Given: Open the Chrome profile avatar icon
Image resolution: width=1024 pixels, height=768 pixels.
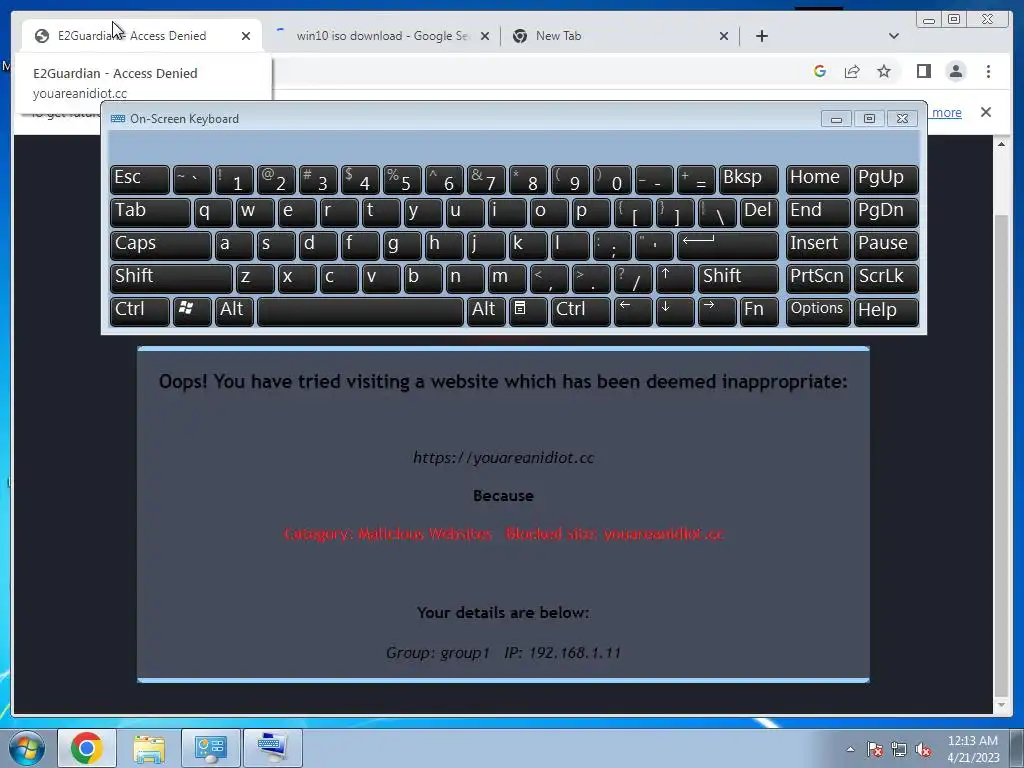Looking at the screenshot, I should [x=956, y=71].
